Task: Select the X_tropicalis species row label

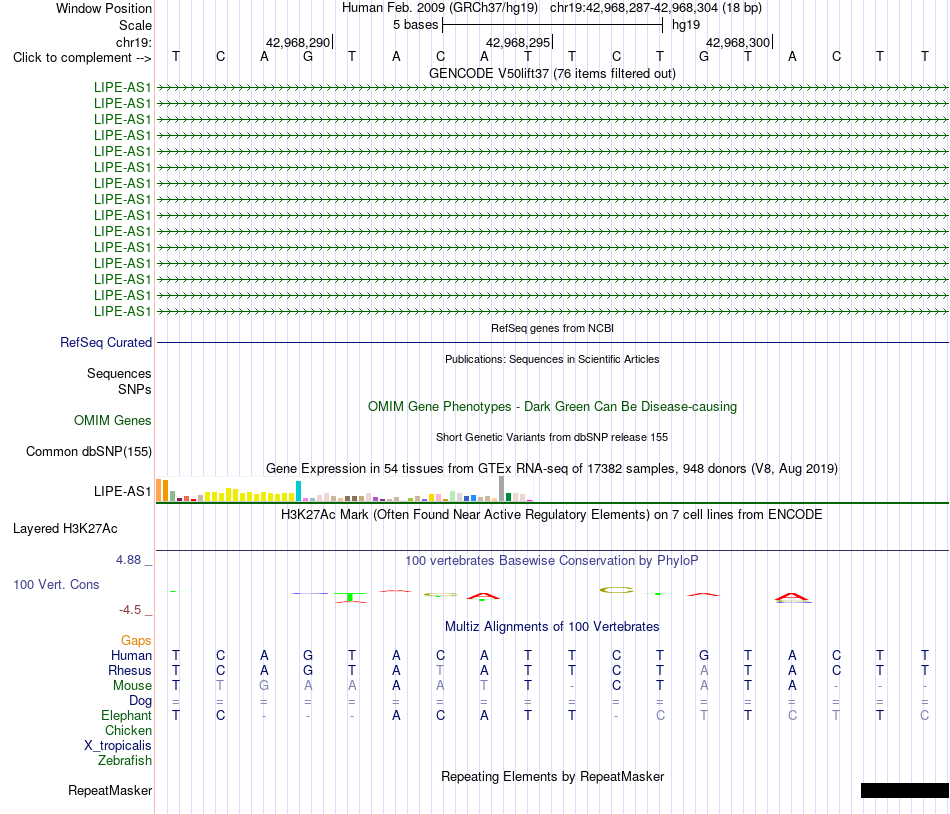Action: 118,746
